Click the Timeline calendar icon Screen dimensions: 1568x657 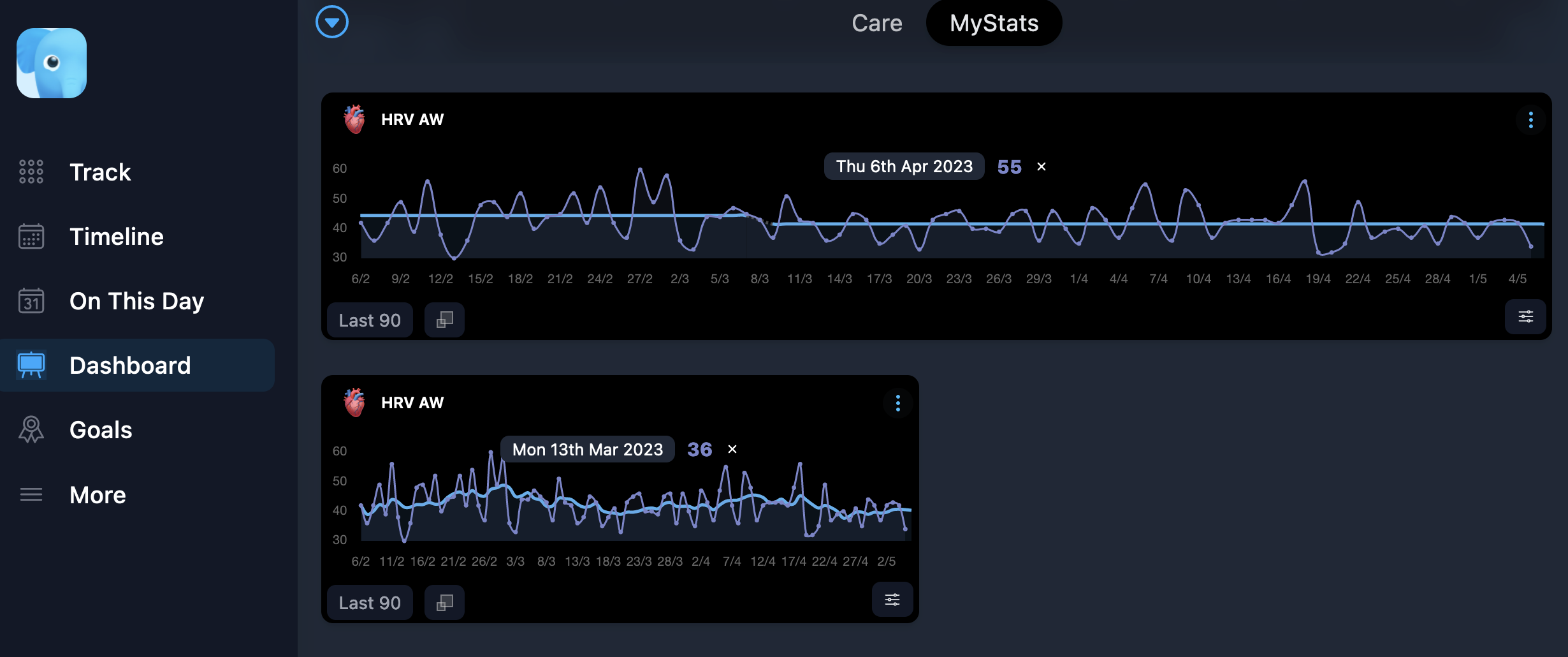(31, 236)
